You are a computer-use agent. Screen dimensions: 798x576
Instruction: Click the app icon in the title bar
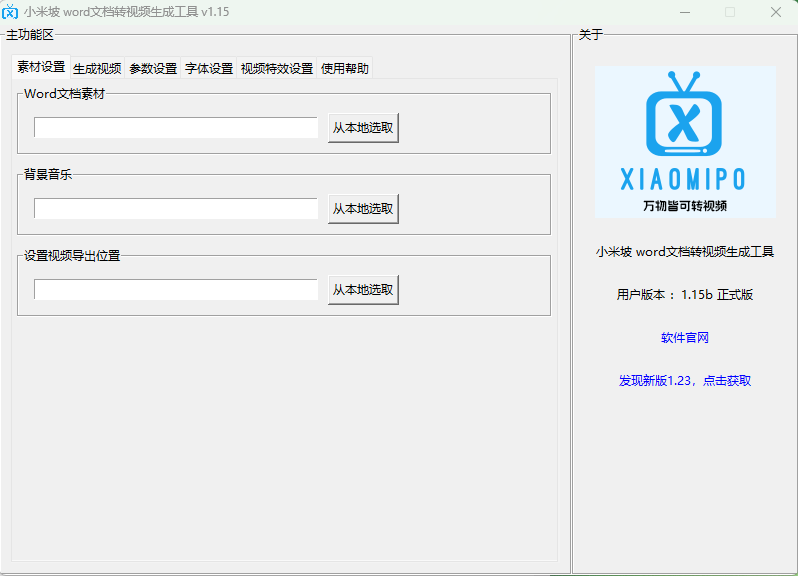10,12
